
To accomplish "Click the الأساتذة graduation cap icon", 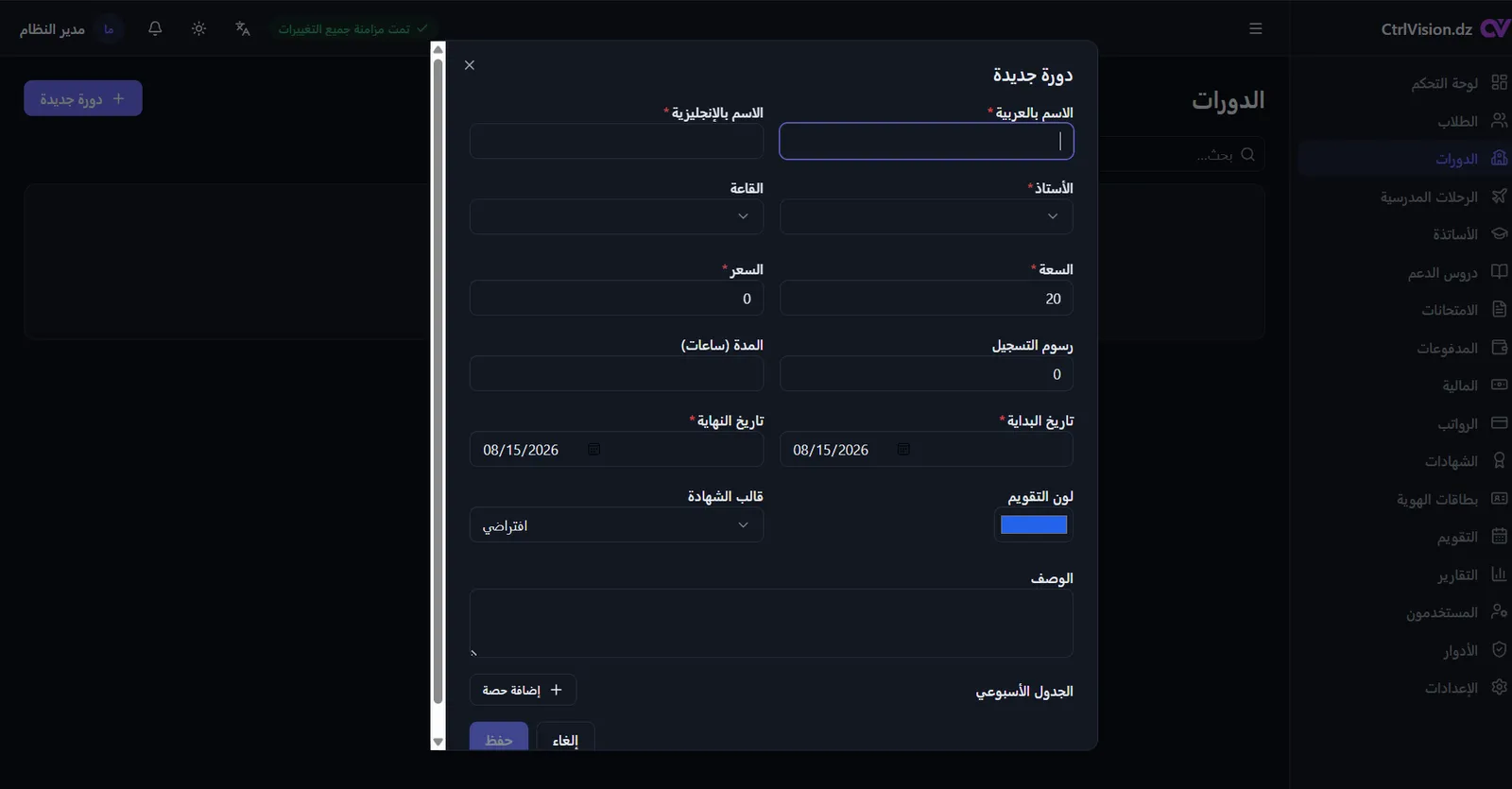I will [x=1499, y=233].
